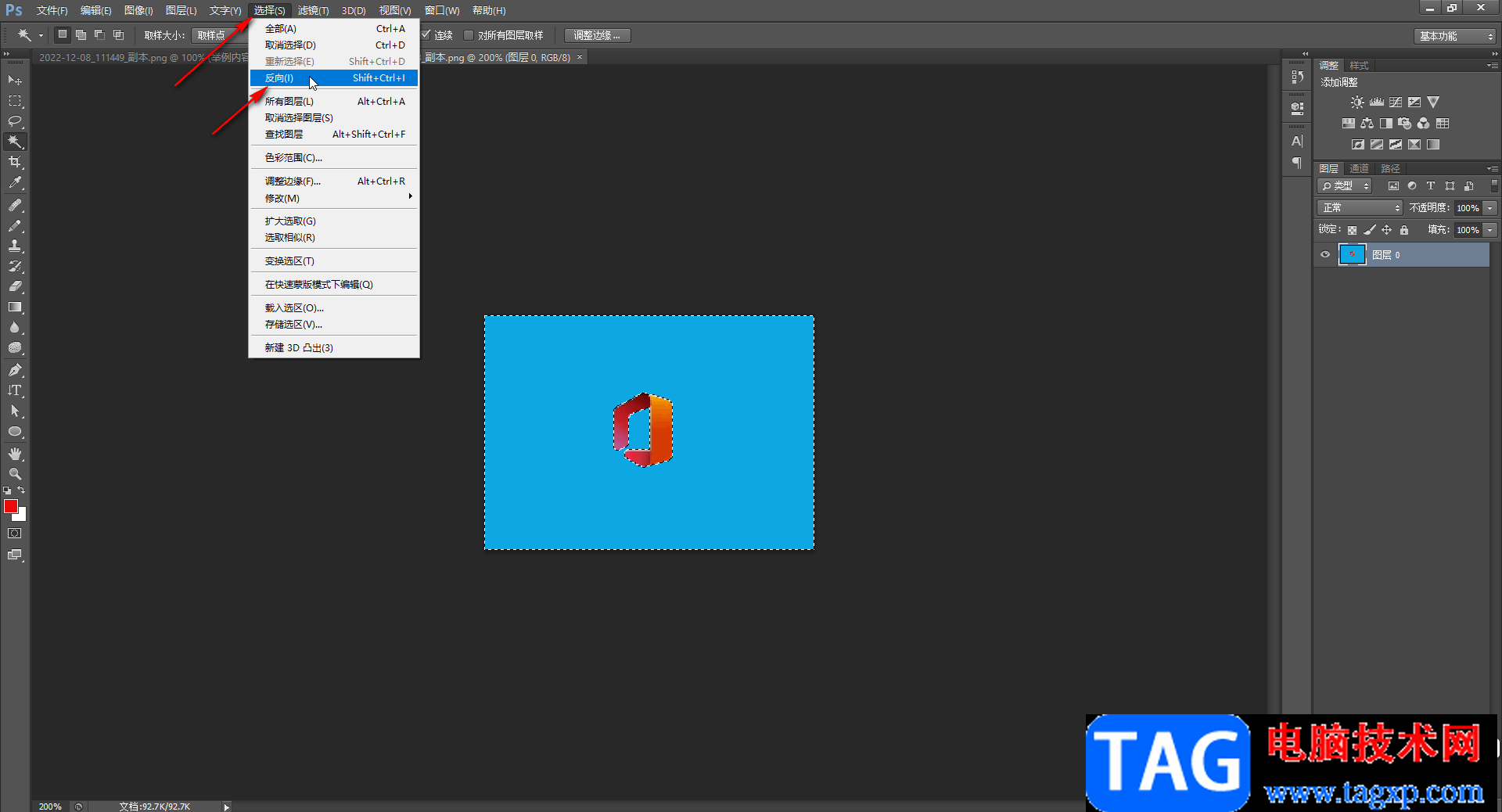Image resolution: width=1502 pixels, height=812 pixels.
Task: Select the Spot Healing Brush tool
Action: pyautogui.click(x=15, y=205)
